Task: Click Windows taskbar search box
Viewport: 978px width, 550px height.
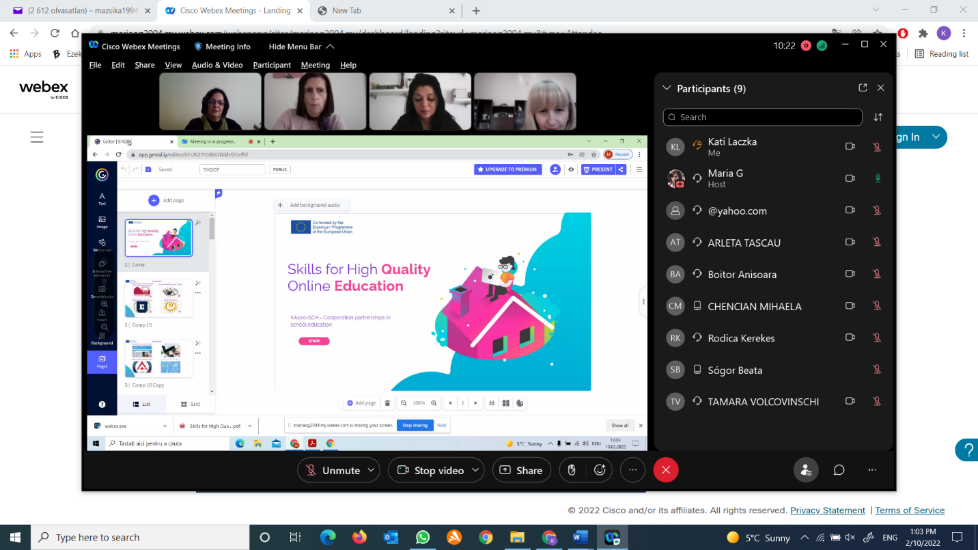Action: click(140, 537)
